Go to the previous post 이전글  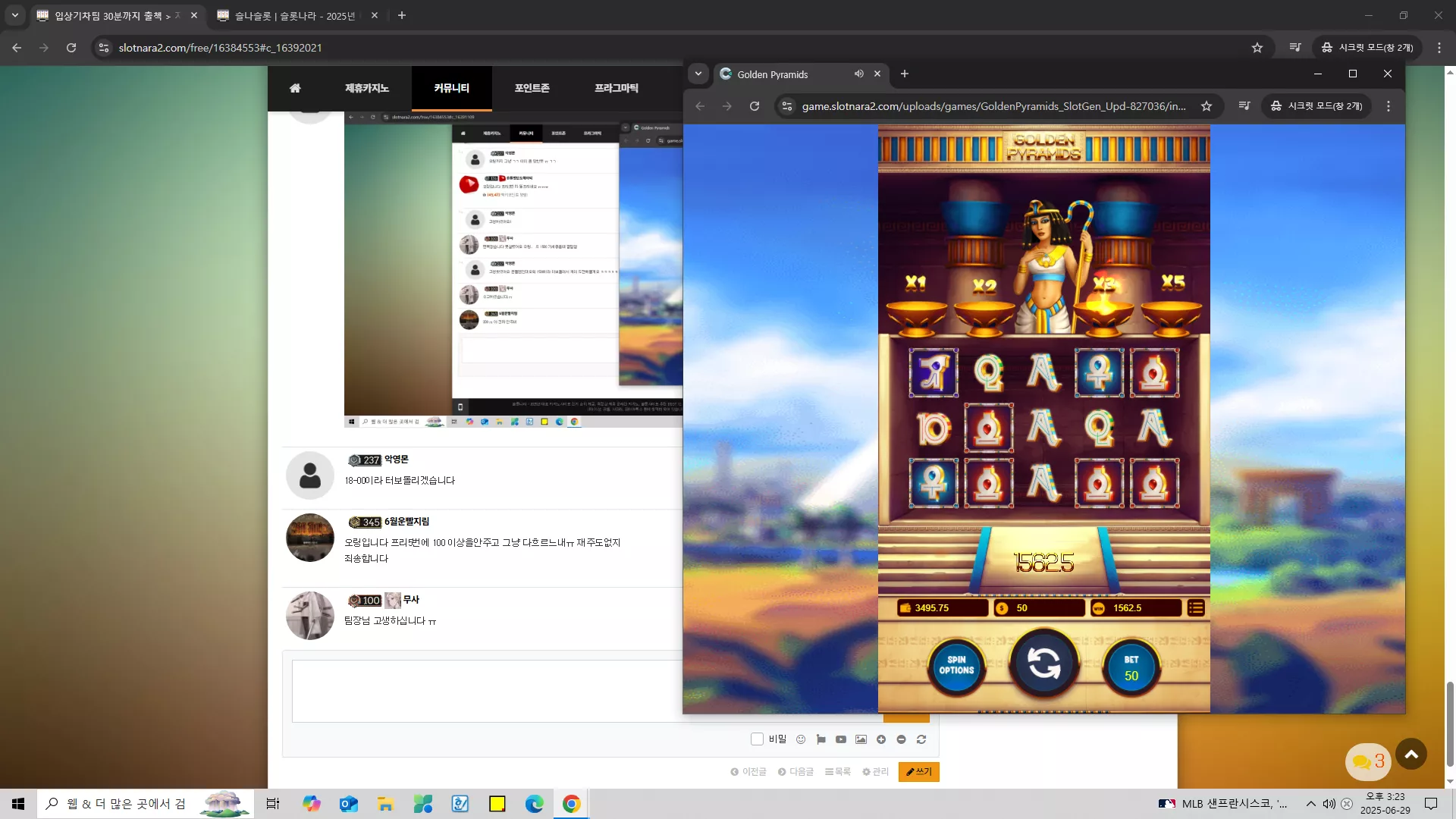(x=748, y=772)
